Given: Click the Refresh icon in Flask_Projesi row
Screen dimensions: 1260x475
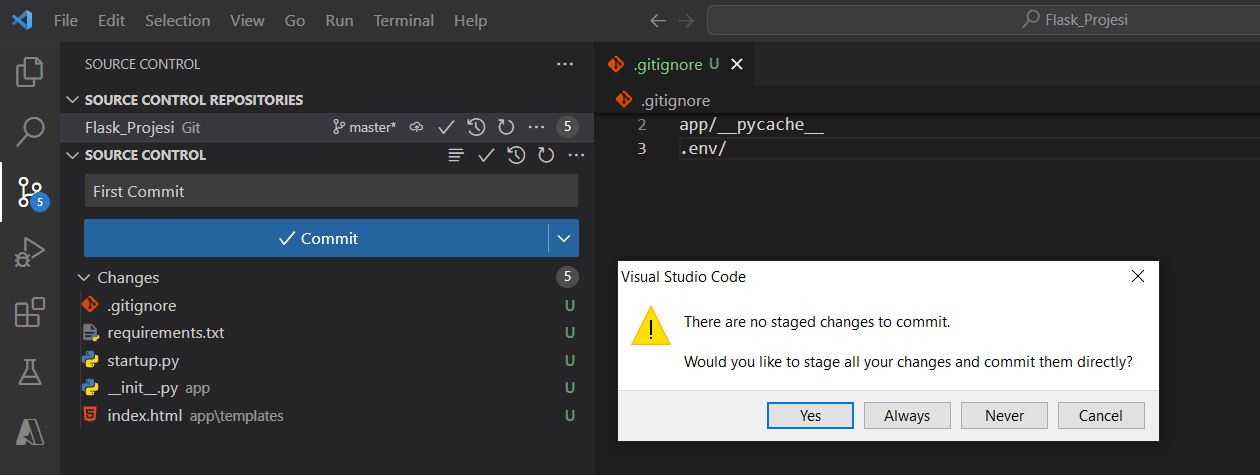Looking at the screenshot, I should pos(506,127).
